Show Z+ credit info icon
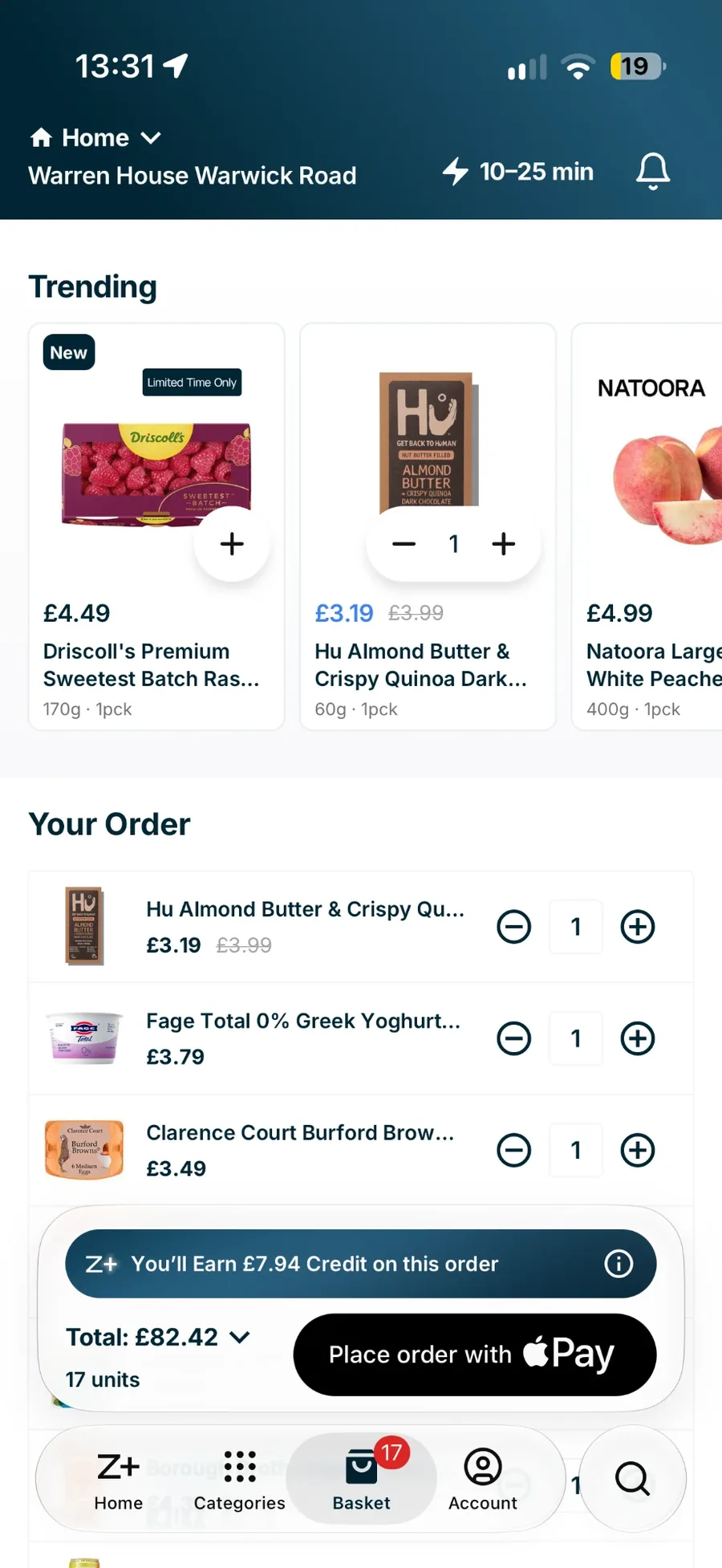 (619, 1264)
